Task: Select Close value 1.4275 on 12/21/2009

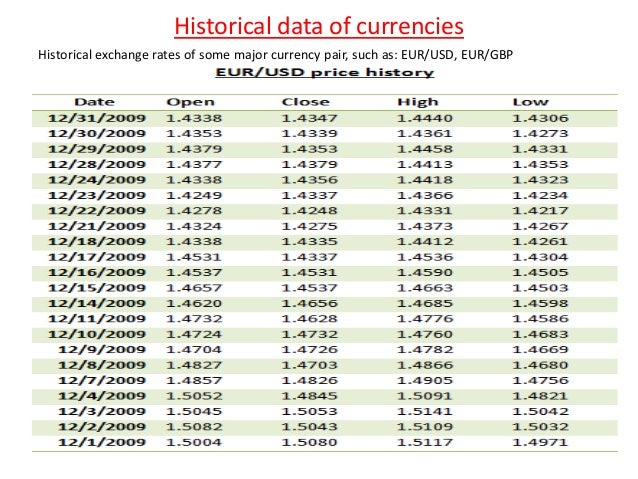Action: pos(310,227)
